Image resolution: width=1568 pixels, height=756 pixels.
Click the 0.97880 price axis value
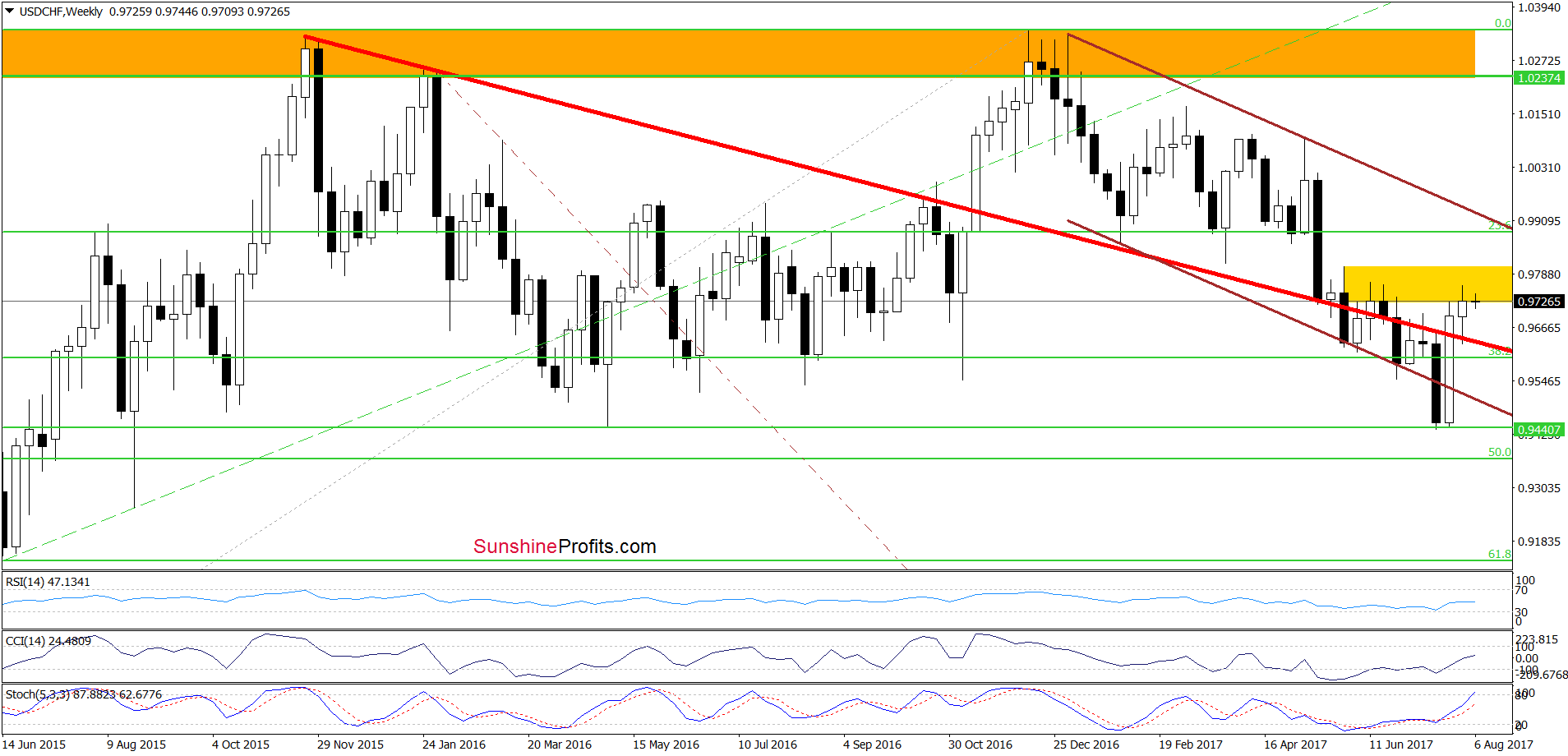click(1538, 274)
